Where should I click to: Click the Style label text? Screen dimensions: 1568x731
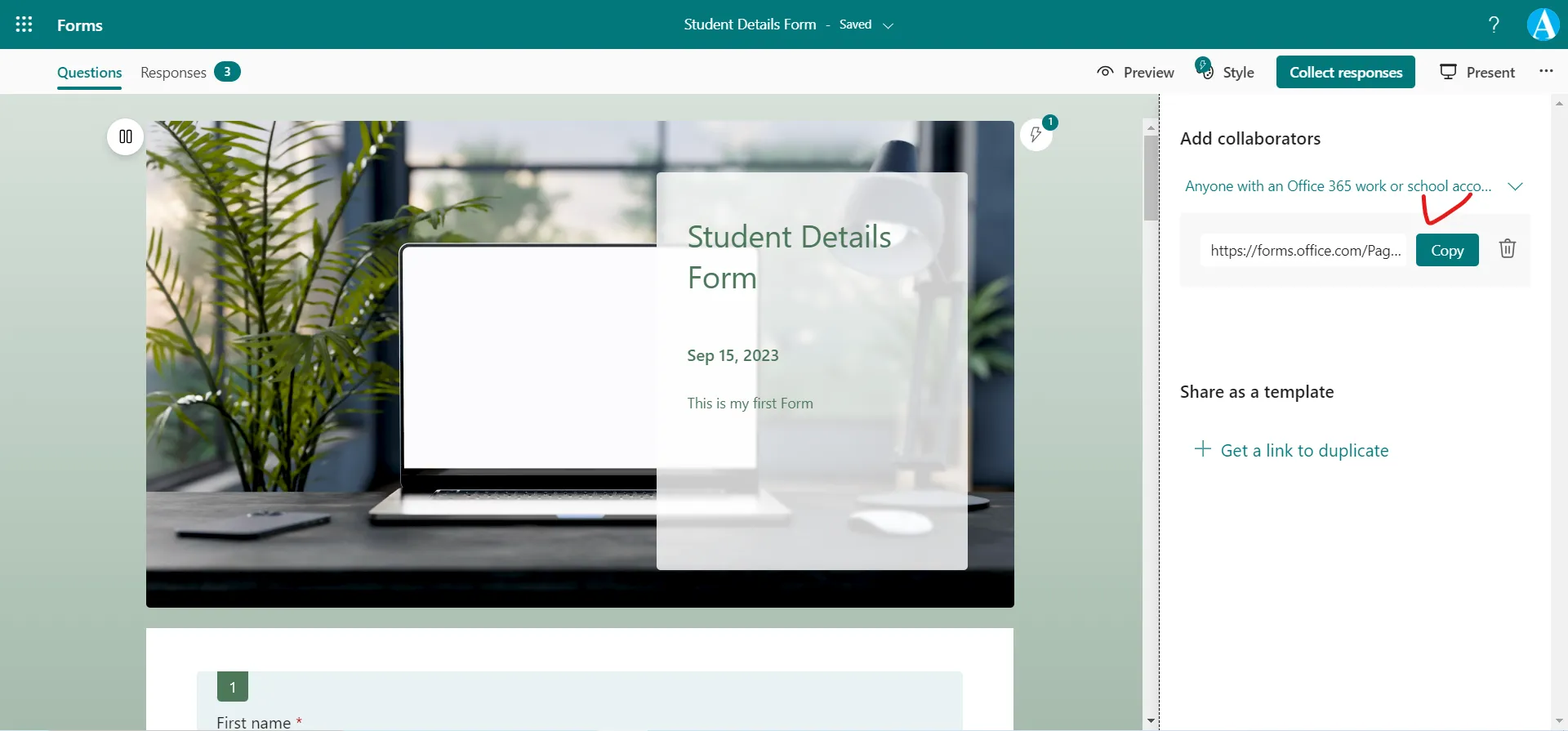pyautogui.click(x=1238, y=72)
